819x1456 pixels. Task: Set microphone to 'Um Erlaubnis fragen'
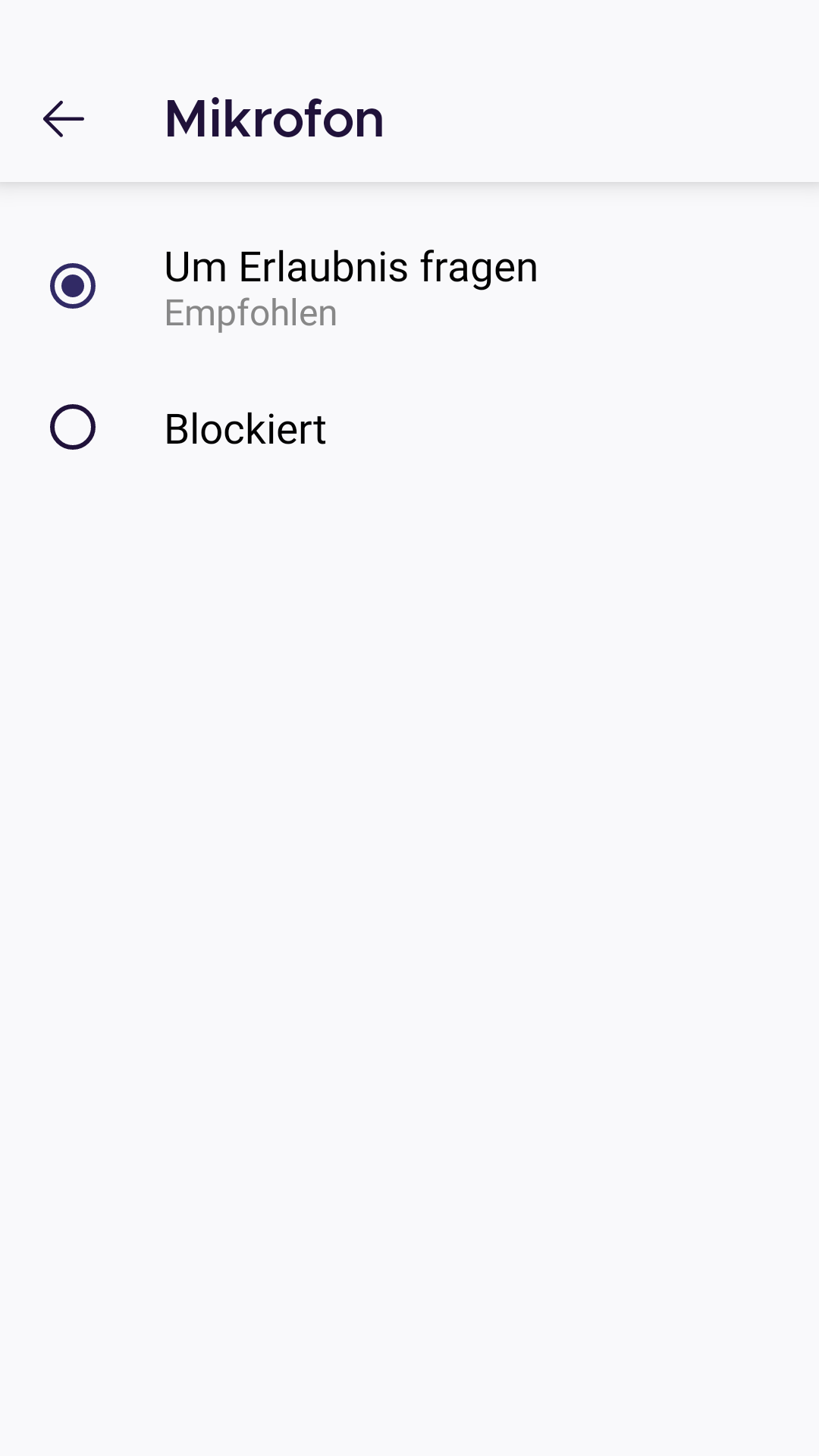(x=73, y=286)
